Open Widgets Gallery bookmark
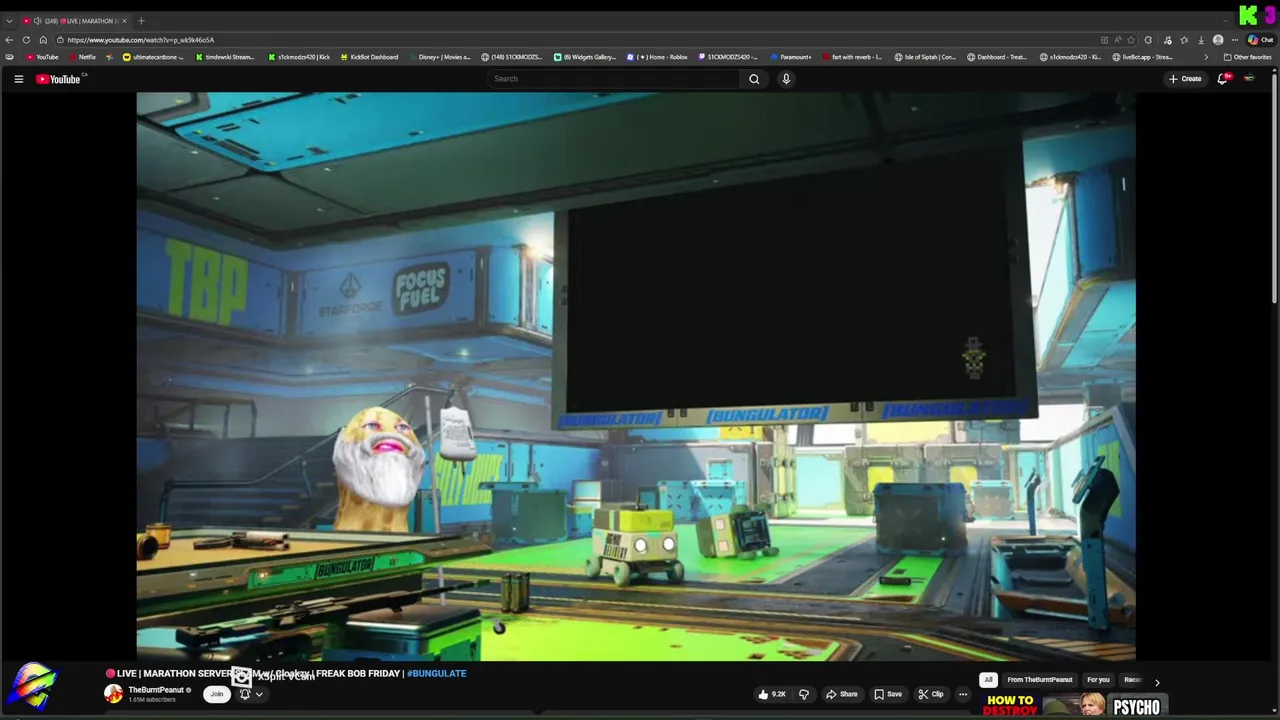Viewport: 1280px width, 720px height. pyautogui.click(x=585, y=57)
